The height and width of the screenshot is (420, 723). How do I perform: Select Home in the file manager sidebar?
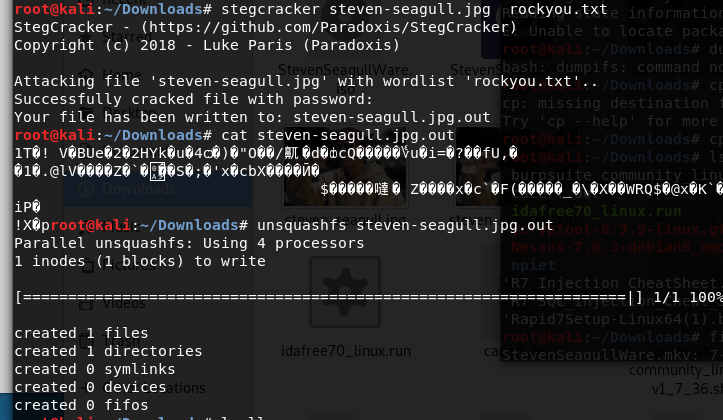122,74
